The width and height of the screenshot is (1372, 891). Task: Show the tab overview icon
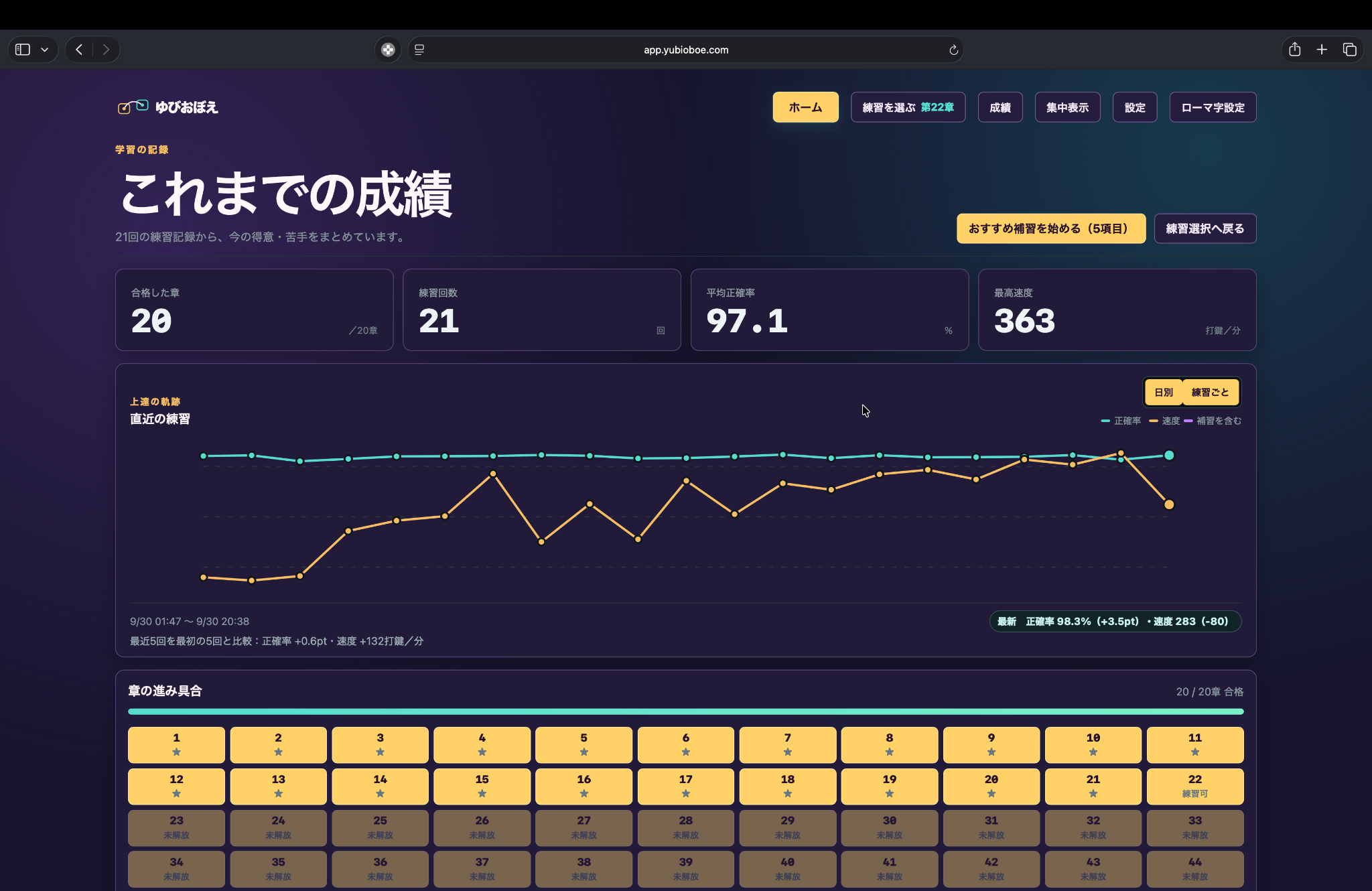pos(1350,50)
